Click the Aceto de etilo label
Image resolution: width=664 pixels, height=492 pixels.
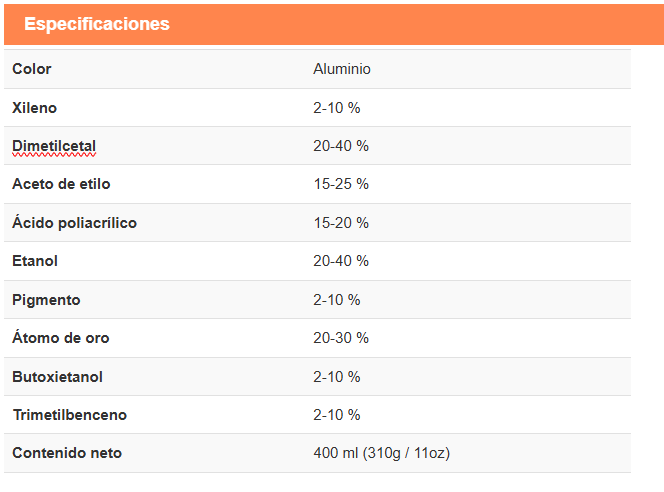[x=61, y=184]
